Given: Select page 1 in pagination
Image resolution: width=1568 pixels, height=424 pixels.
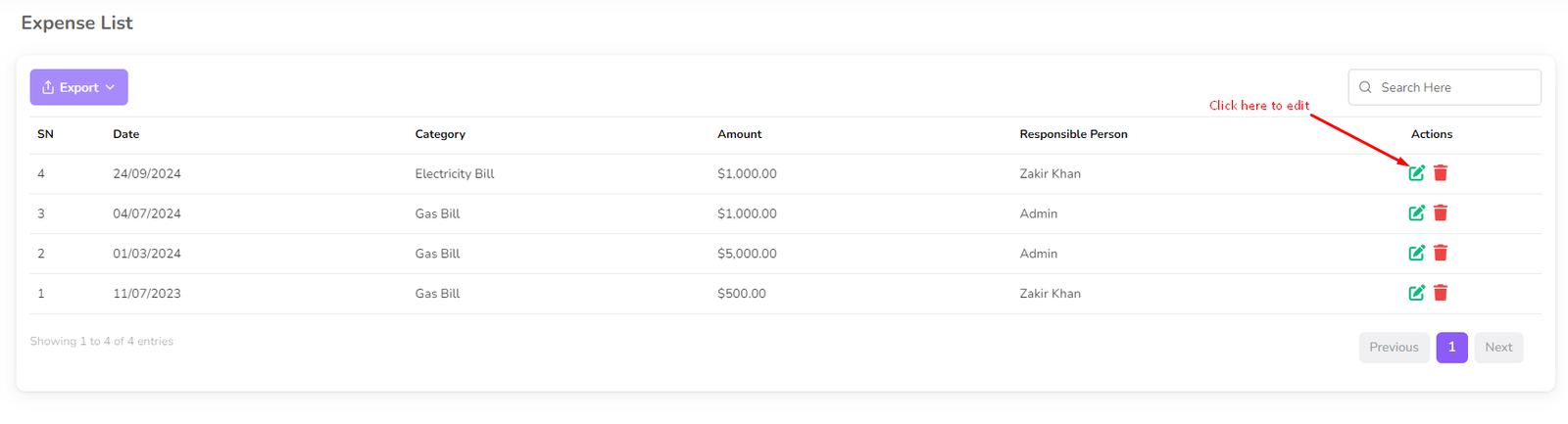Looking at the screenshot, I should click(1451, 348).
